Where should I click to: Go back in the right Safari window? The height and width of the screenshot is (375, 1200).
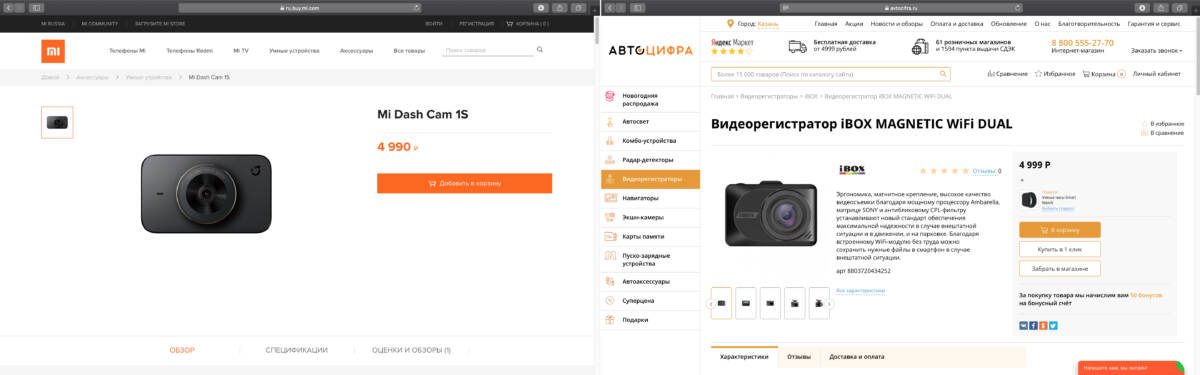pyautogui.click(x=611, y=7)
